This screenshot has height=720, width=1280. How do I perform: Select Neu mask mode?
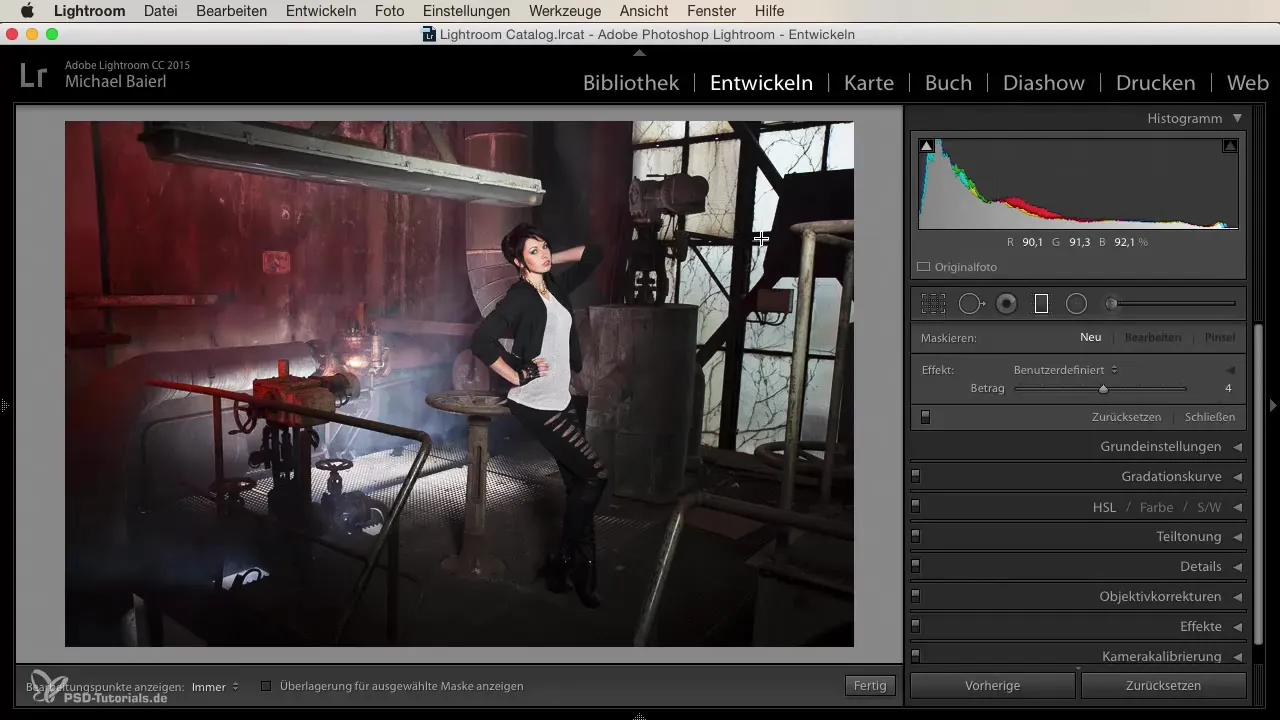[1090, 337]
